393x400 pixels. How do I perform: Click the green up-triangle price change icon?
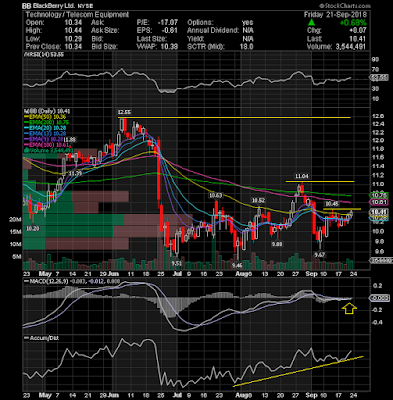coord(311,23)
